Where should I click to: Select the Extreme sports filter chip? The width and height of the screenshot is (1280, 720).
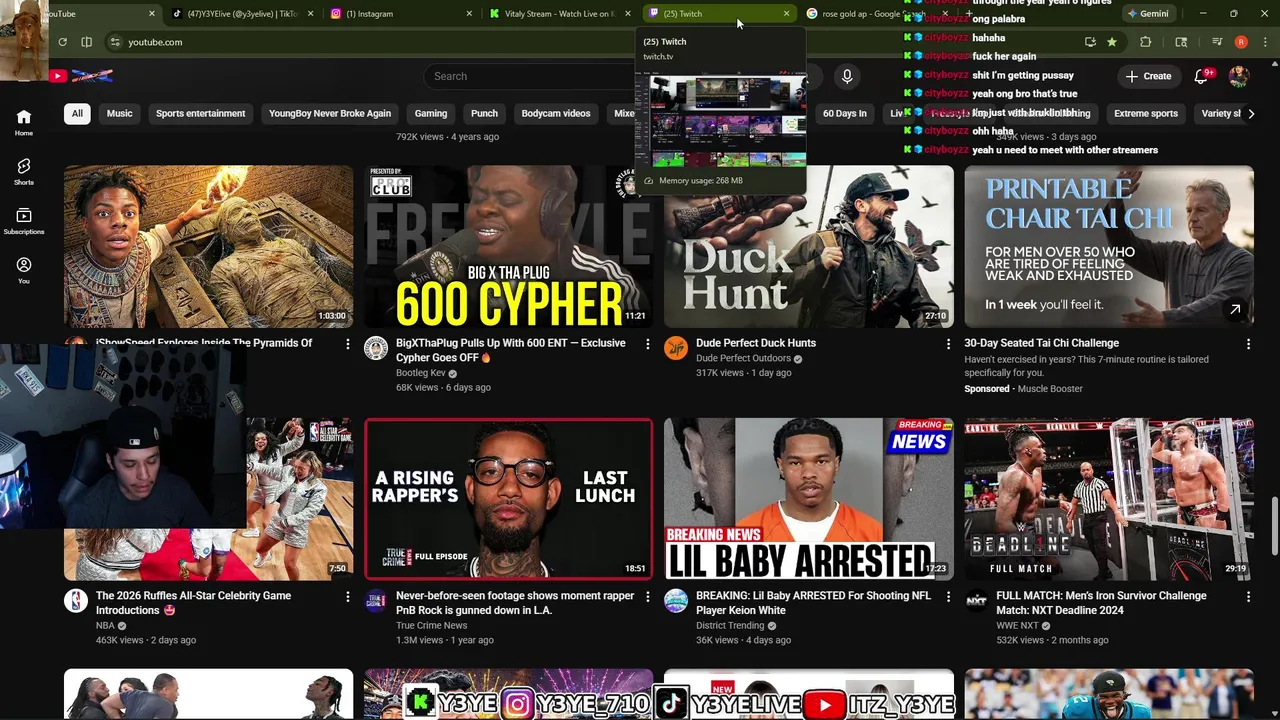(x=1146, y=113)
